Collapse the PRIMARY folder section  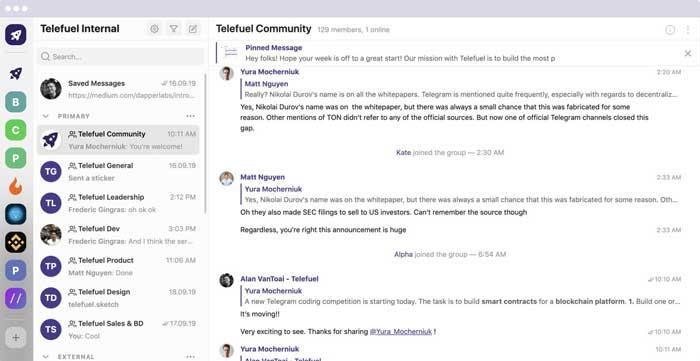45,116
